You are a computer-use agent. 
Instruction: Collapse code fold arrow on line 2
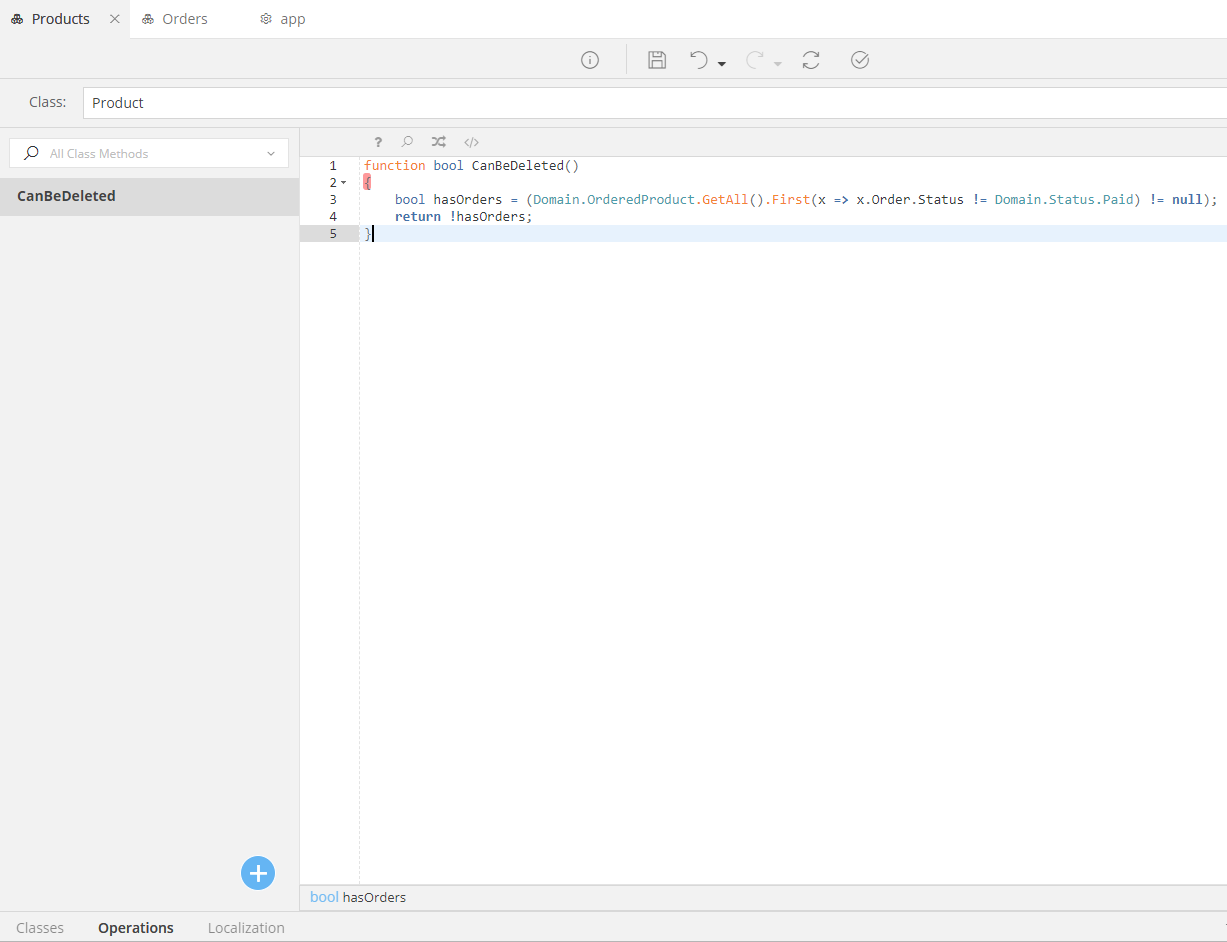[344, 183]
